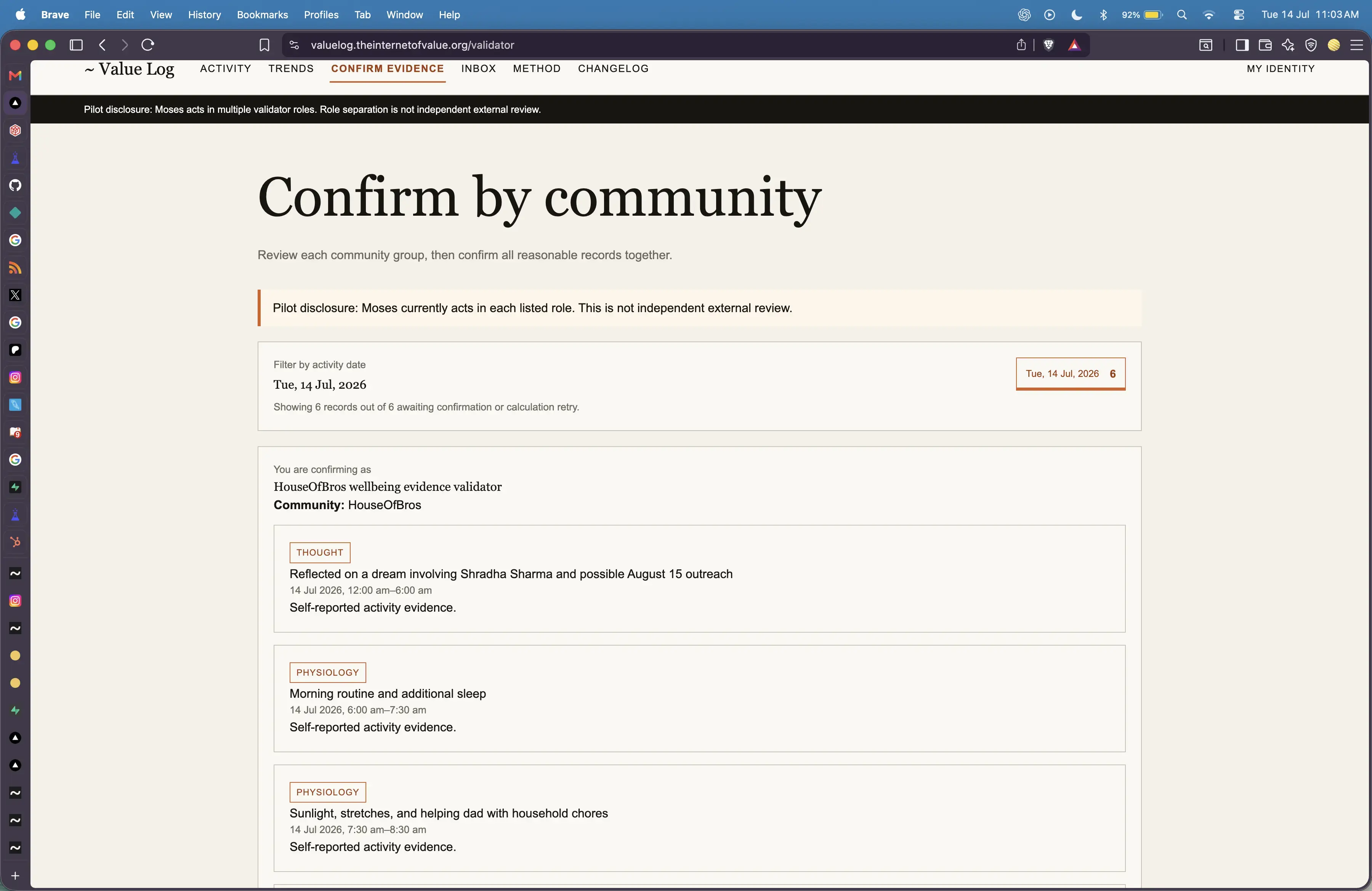Click '14 Jul 2026, 6:00 am–7:30 am' time

point(358,710)
